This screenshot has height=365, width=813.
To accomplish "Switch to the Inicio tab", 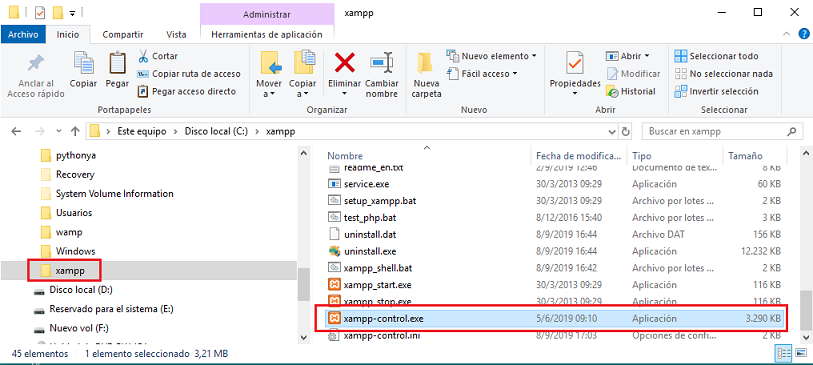I will pos(68,35).
